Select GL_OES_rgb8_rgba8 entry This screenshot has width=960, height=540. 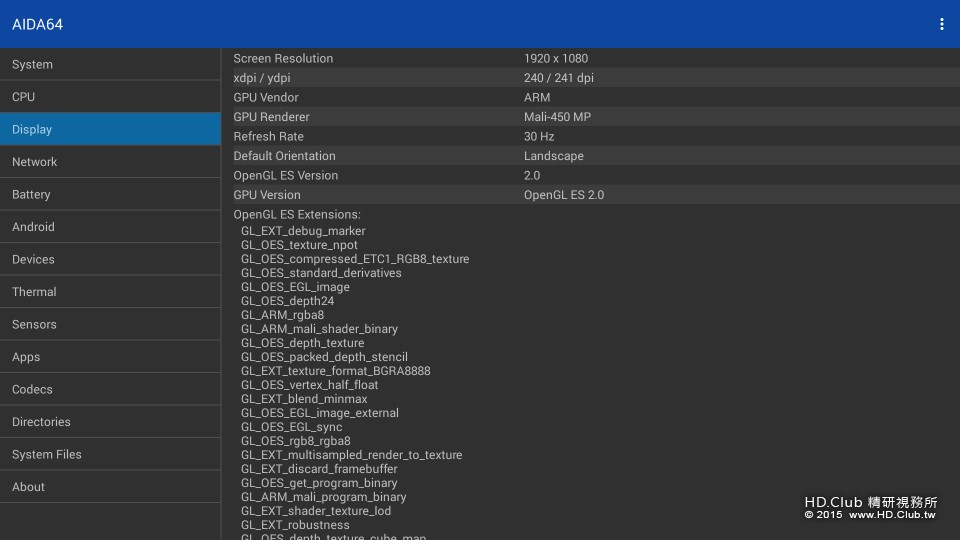point(296,441)
